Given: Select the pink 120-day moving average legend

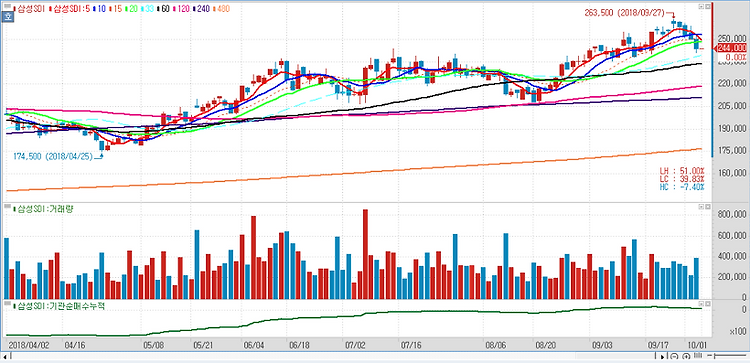Looking at the screenshot, I should (x=181, y=9).
